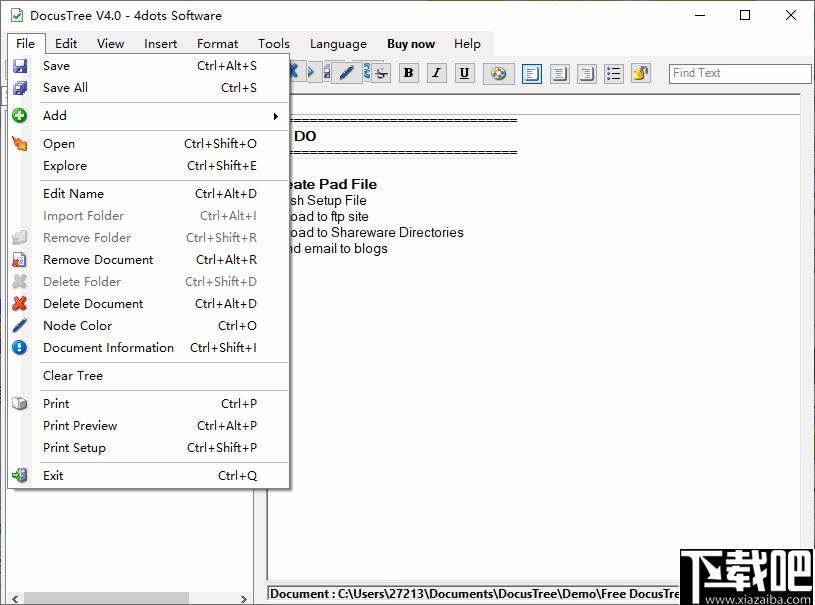Open the Language menu
The image size is (815, 605).
pos(338,44)
